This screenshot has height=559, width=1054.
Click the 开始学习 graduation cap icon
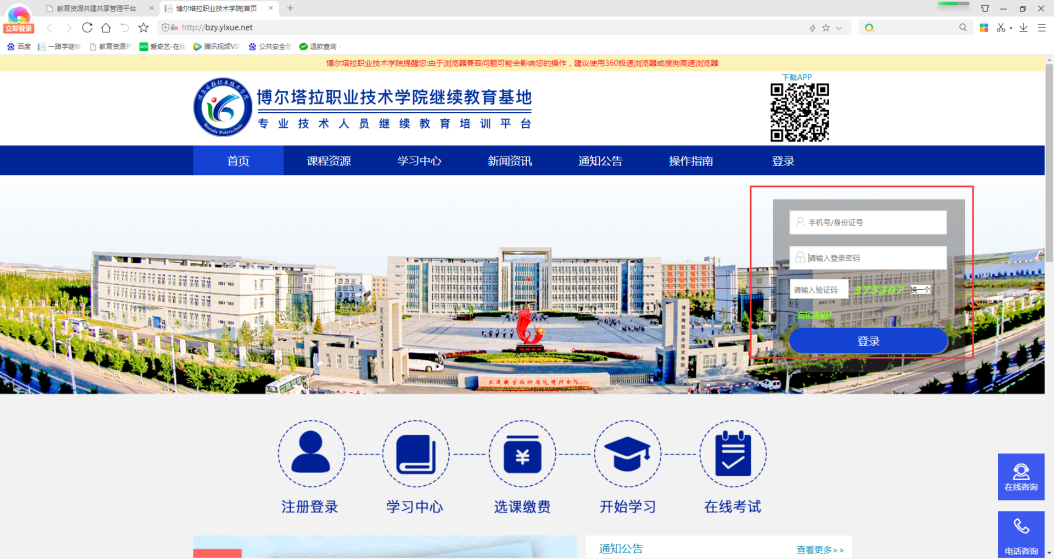(627, 453)
